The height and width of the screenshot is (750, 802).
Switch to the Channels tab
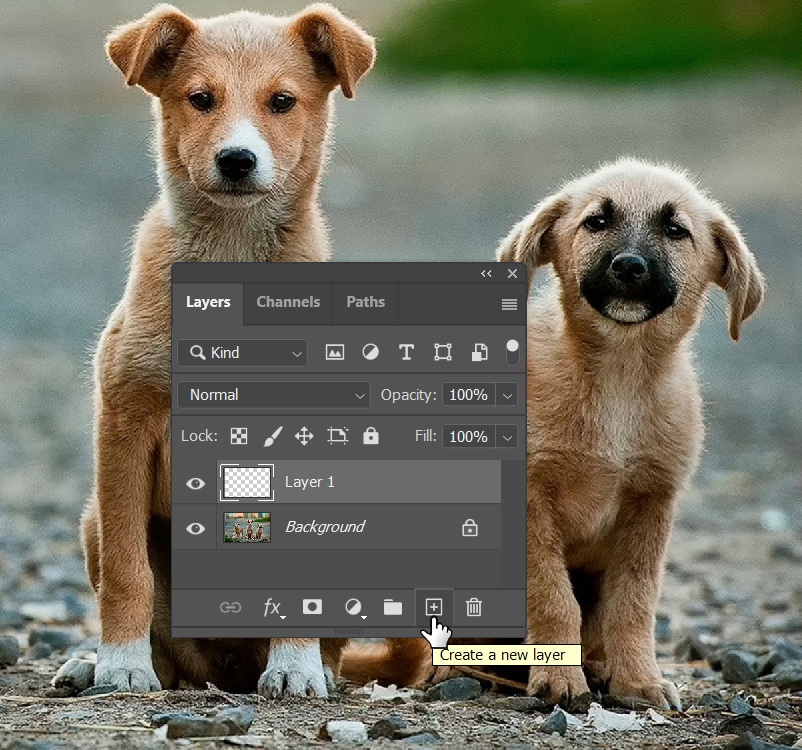tap(288, 302)
